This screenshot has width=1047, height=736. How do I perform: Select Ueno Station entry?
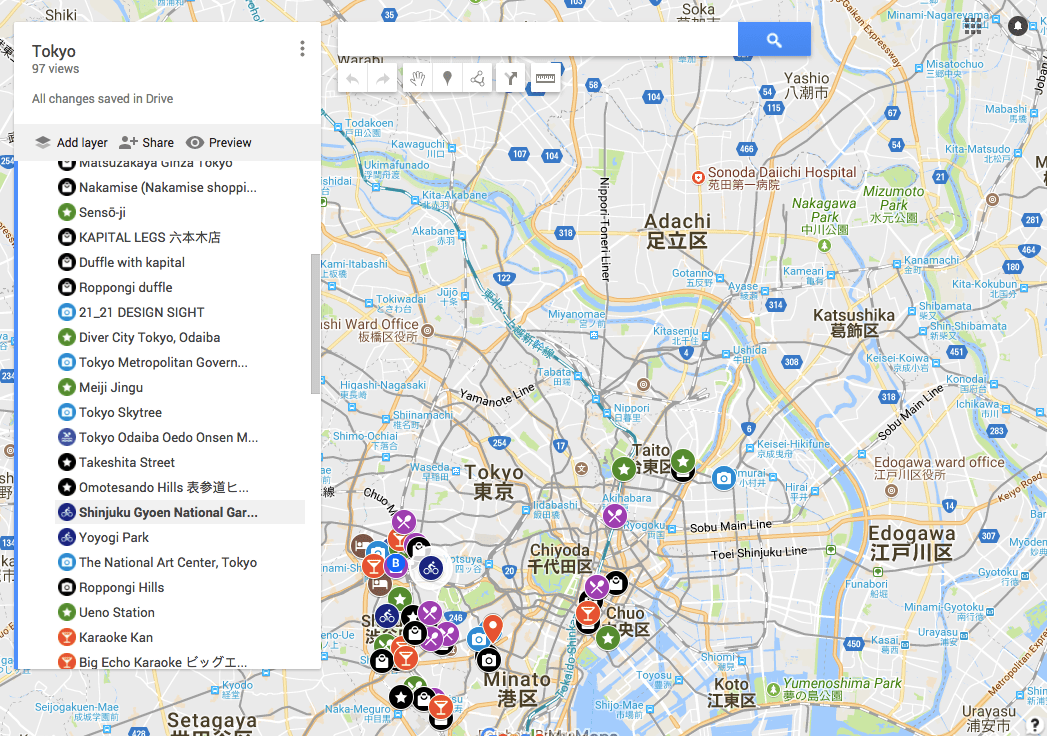[x=180, y=612]
